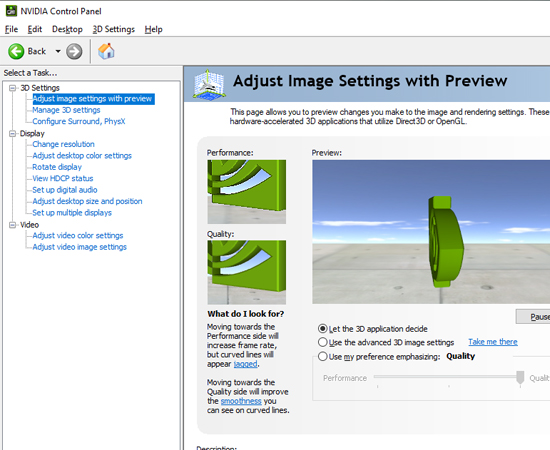Select the Performance preview thumbnail
The height and width of the screenshot is (450, 550).
[247, 192]
